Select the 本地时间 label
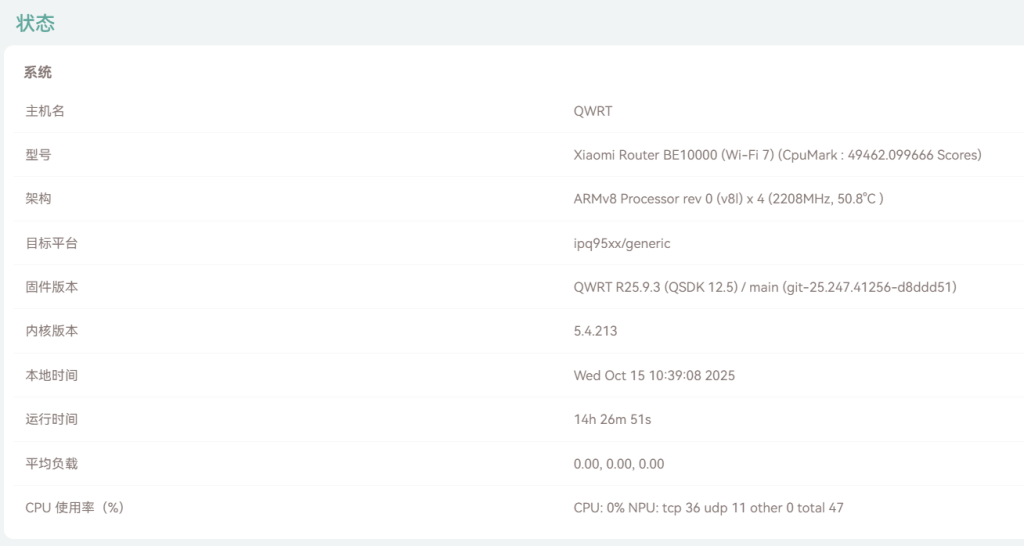 [x=51, y=375]
